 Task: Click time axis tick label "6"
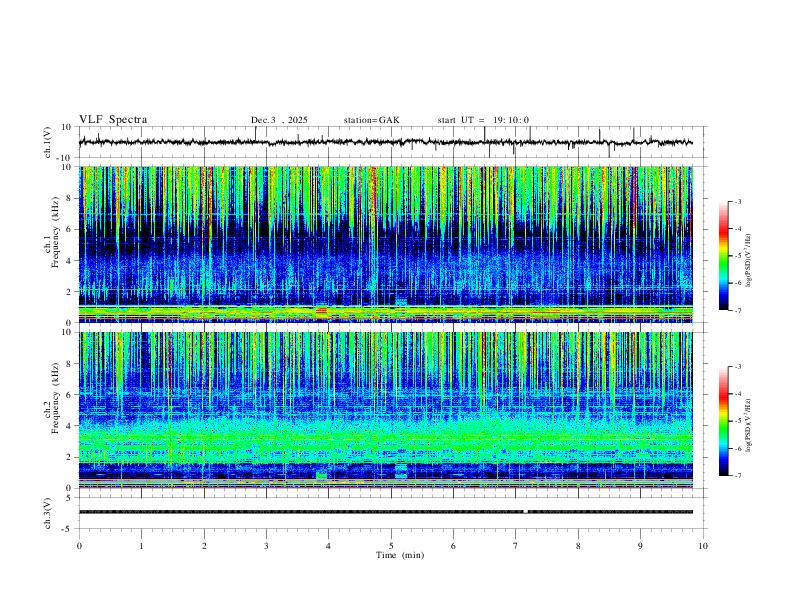click(454, 546)
